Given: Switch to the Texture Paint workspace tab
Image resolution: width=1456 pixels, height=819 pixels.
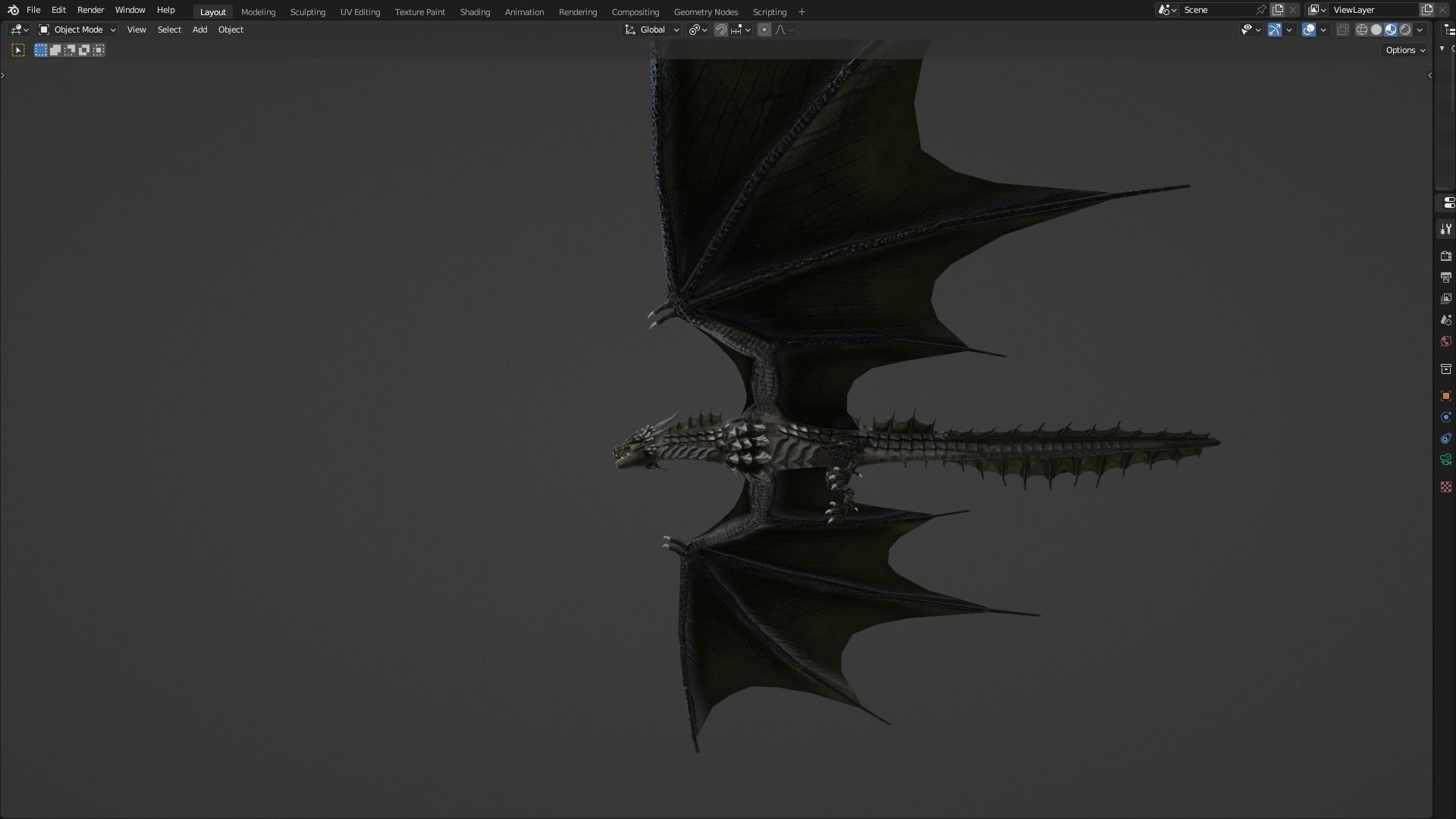Looking at the screenshot, I should (419, 12).
